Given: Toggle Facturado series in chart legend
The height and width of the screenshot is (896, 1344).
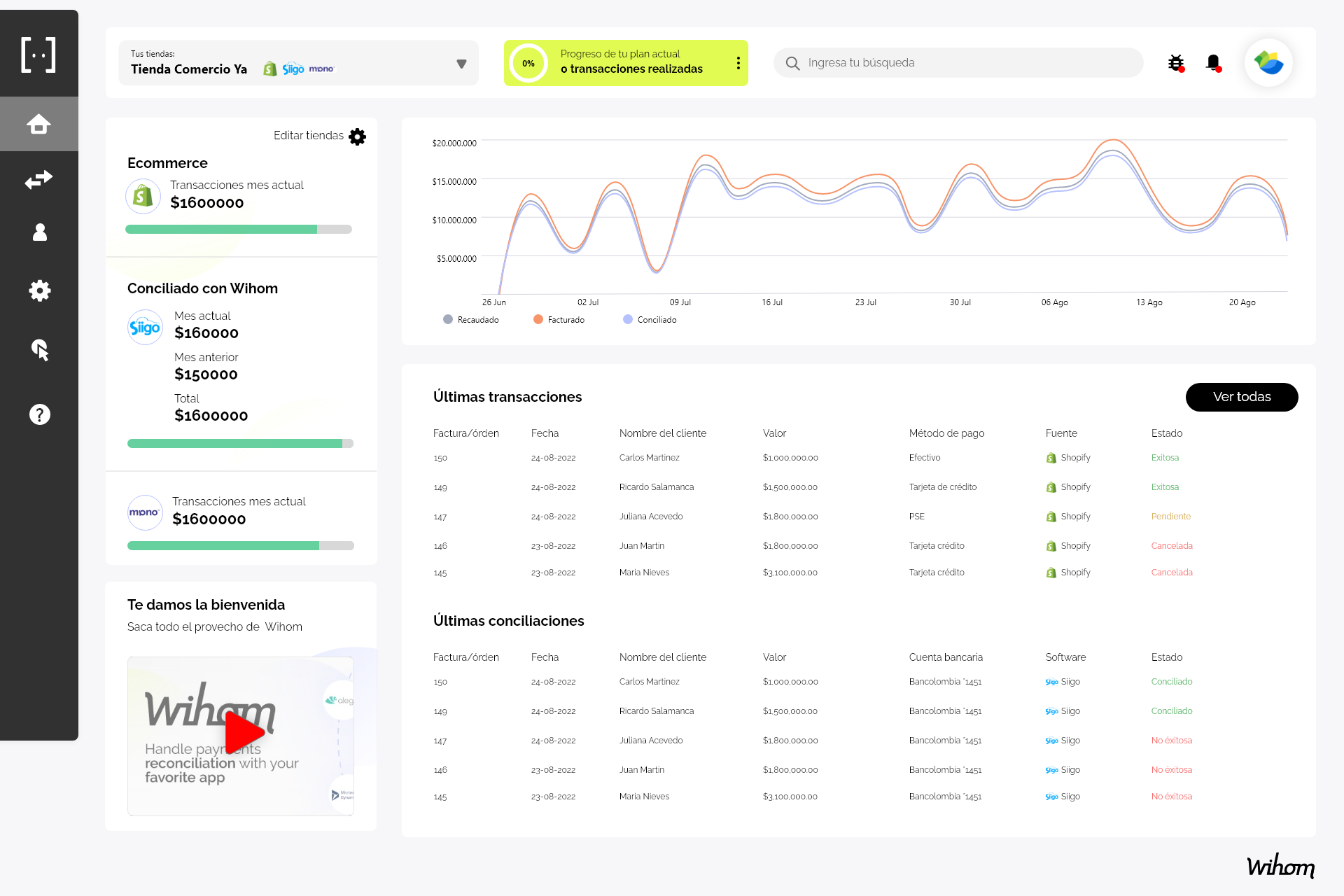Looking at the screenshot, I should coord(559,320).
